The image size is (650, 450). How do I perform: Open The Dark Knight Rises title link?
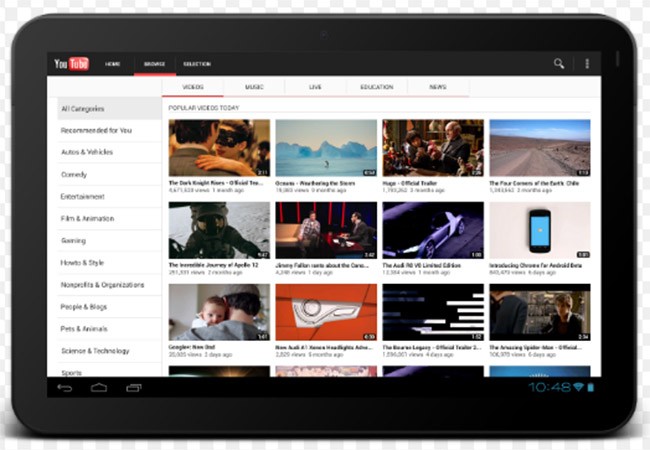216,183
